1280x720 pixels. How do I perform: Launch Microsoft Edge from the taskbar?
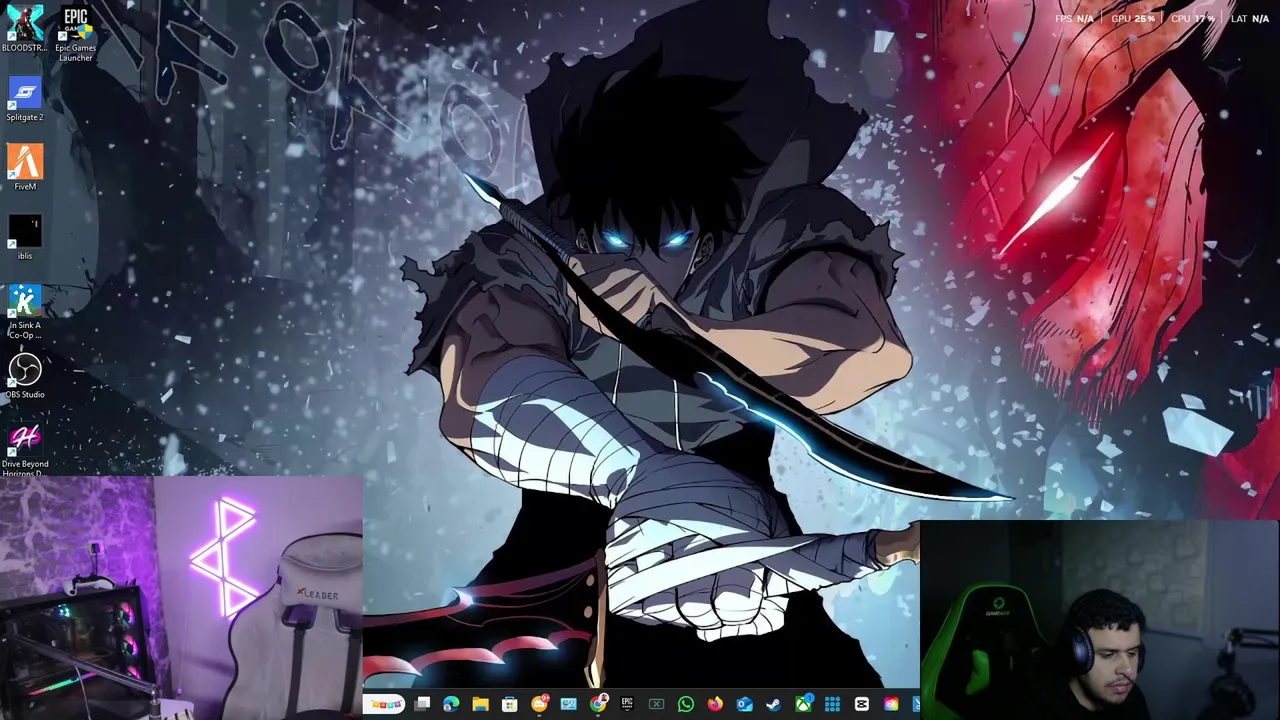click(x=451, y=705)
